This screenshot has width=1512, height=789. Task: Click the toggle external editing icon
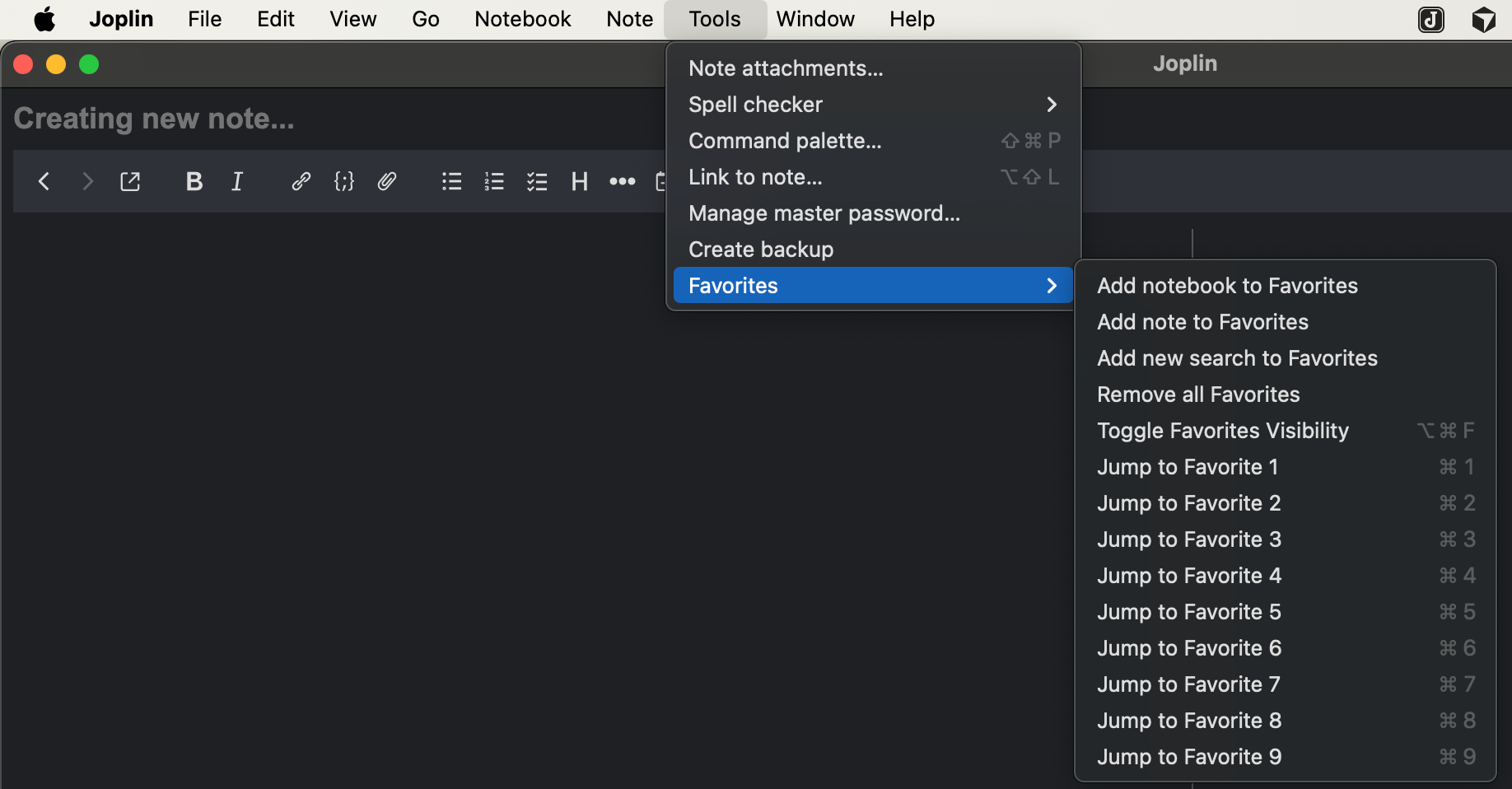[x=130, y=181]
